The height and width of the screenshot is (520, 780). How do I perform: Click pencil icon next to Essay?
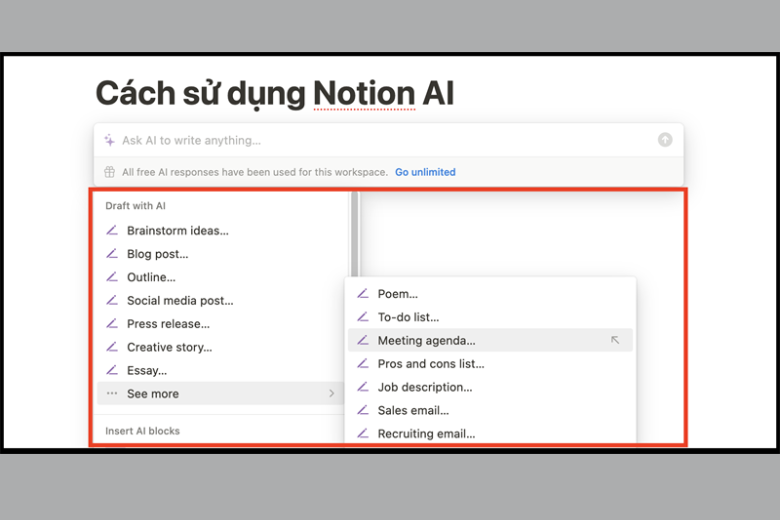112,370
